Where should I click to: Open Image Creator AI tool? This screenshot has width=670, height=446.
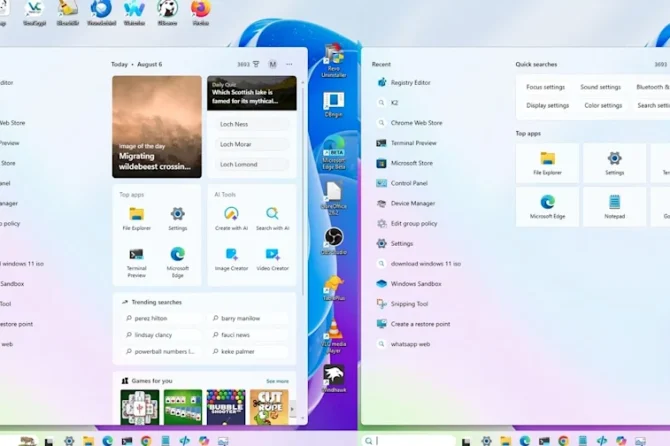231,259
